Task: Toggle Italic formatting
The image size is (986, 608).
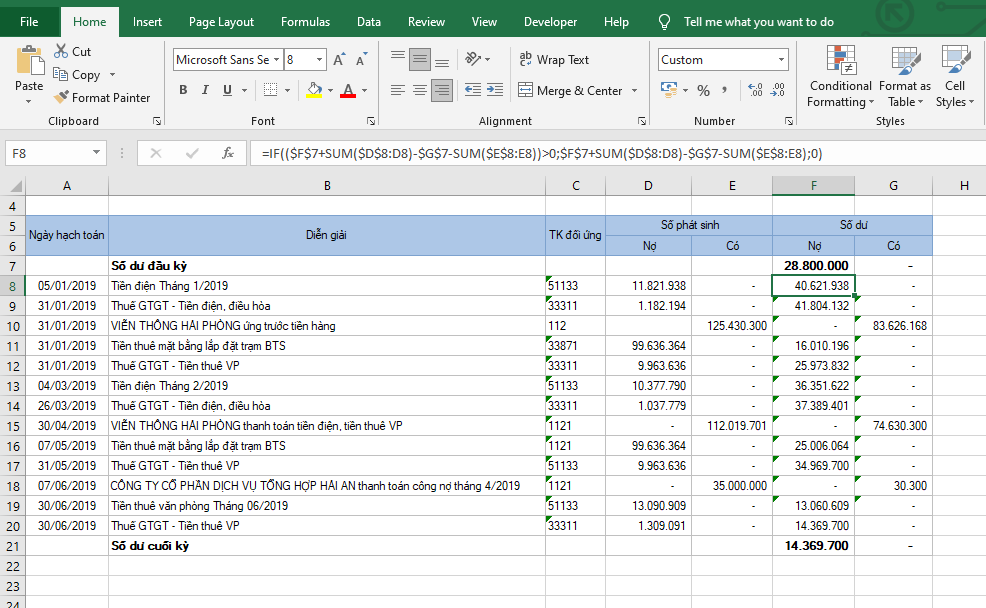Action: 206,91
